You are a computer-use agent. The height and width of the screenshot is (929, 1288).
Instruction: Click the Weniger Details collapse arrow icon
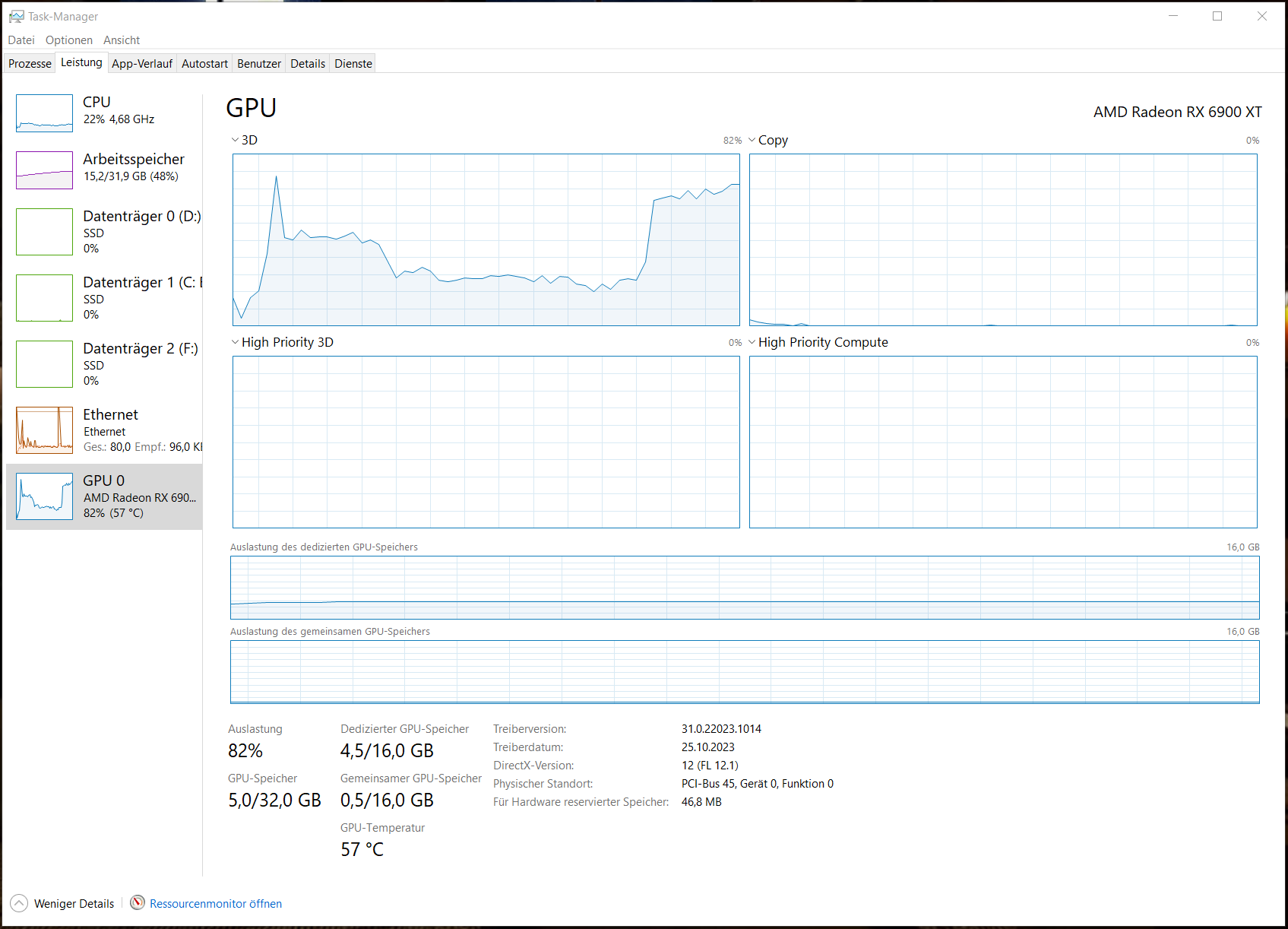click(x=19, y=903)
